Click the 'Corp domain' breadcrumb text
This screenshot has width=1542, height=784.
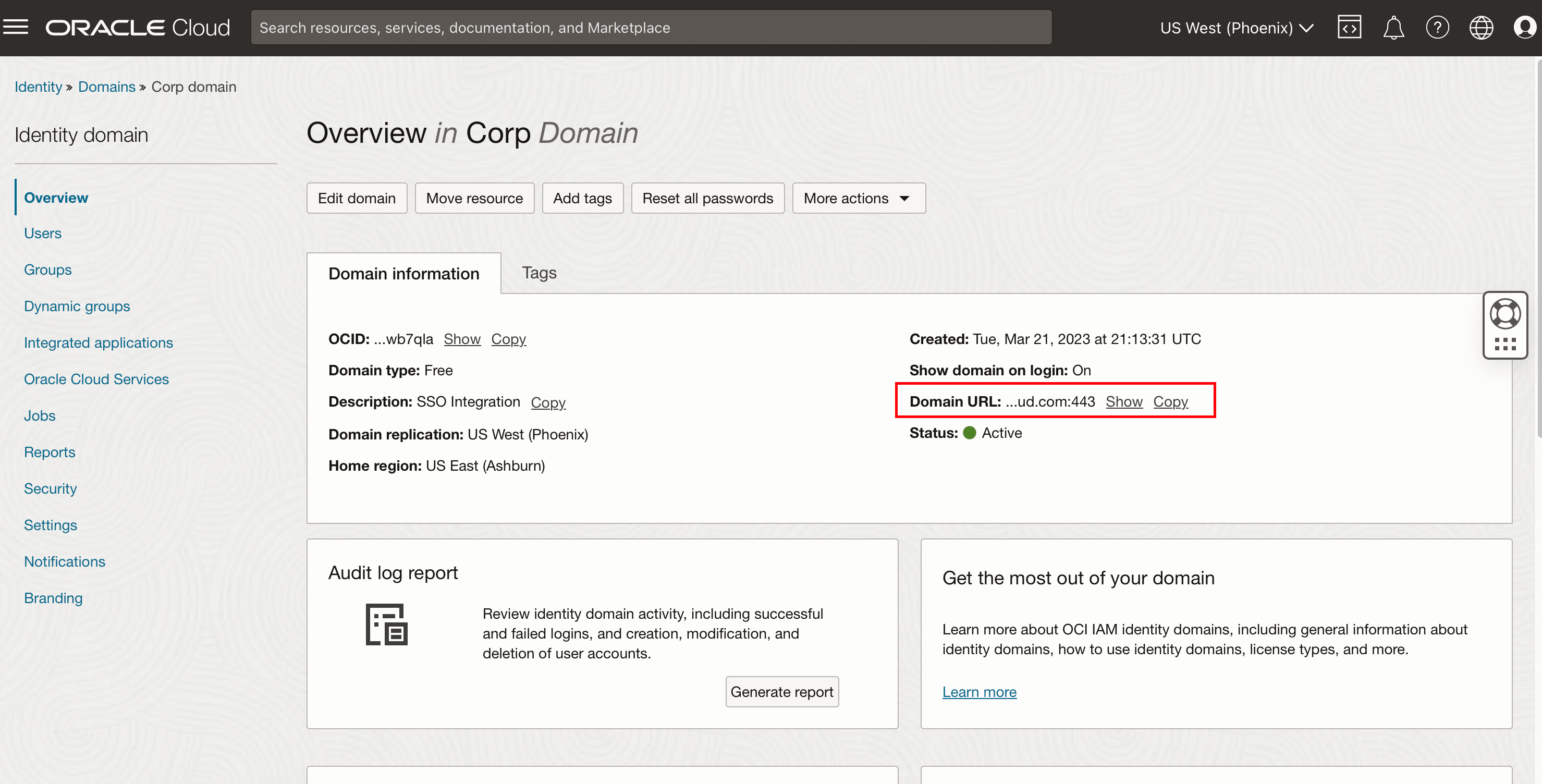[x=194, y=87]
